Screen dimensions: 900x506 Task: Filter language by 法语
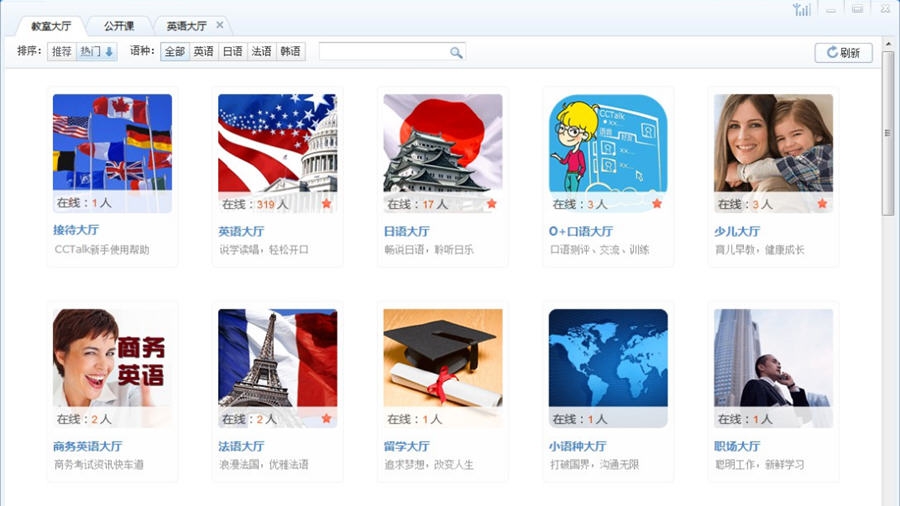261,52
